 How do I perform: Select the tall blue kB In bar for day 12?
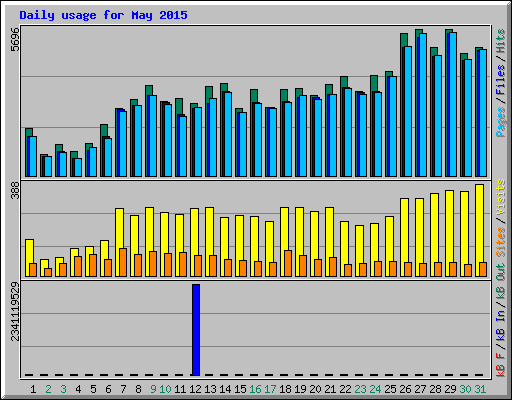(196, 330)
